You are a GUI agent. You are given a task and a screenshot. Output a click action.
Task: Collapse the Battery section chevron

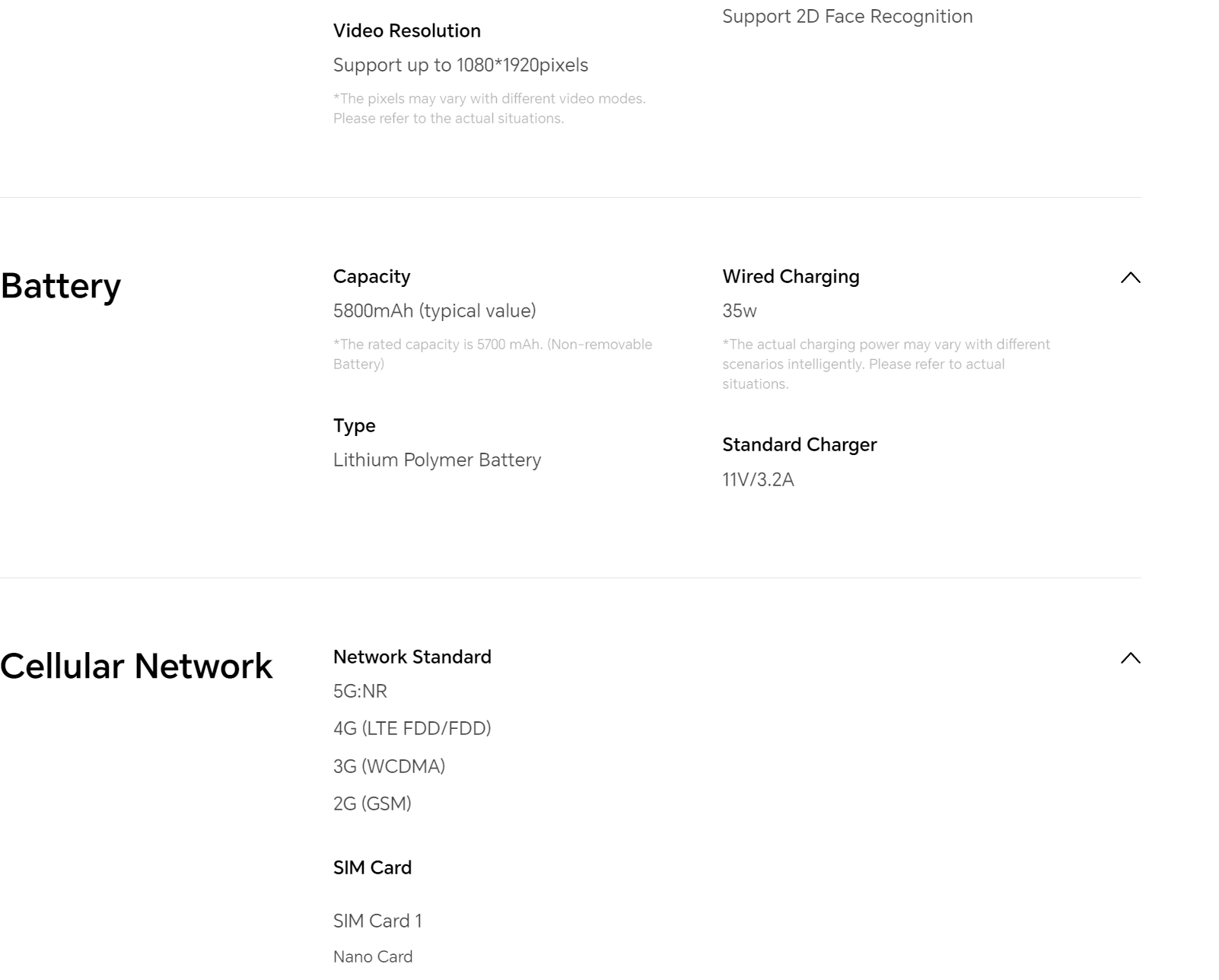[1130, 278]
